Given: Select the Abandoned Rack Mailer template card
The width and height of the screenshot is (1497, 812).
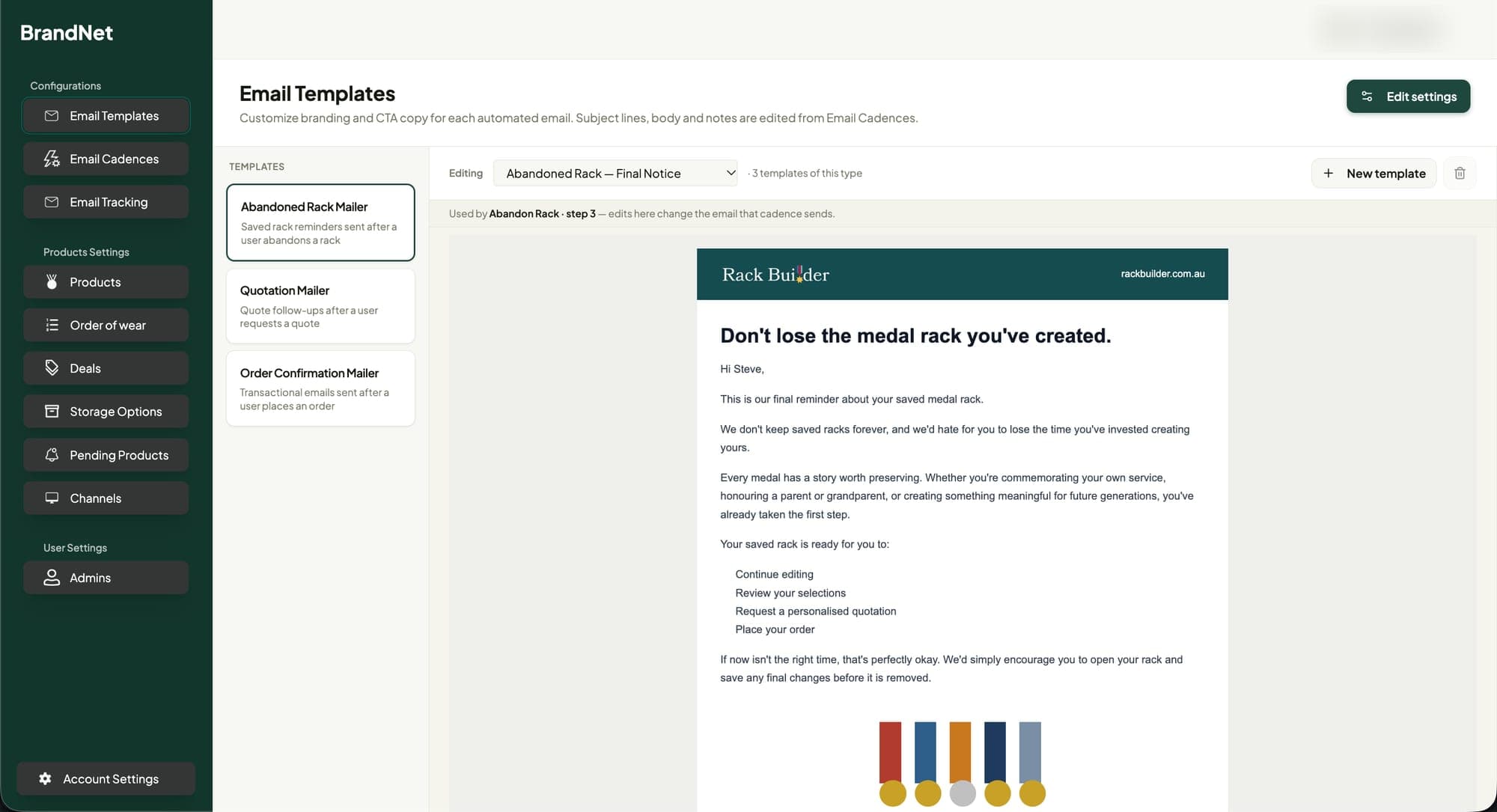Looking at the screenshot, I should coord(320,222).
